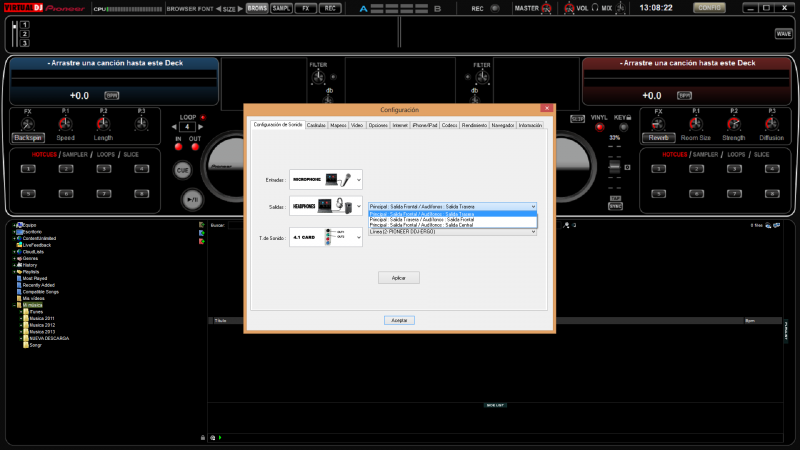Toggle the KEY lock light
The height and width of the screenshot is (450, 800).
(623, 127)
